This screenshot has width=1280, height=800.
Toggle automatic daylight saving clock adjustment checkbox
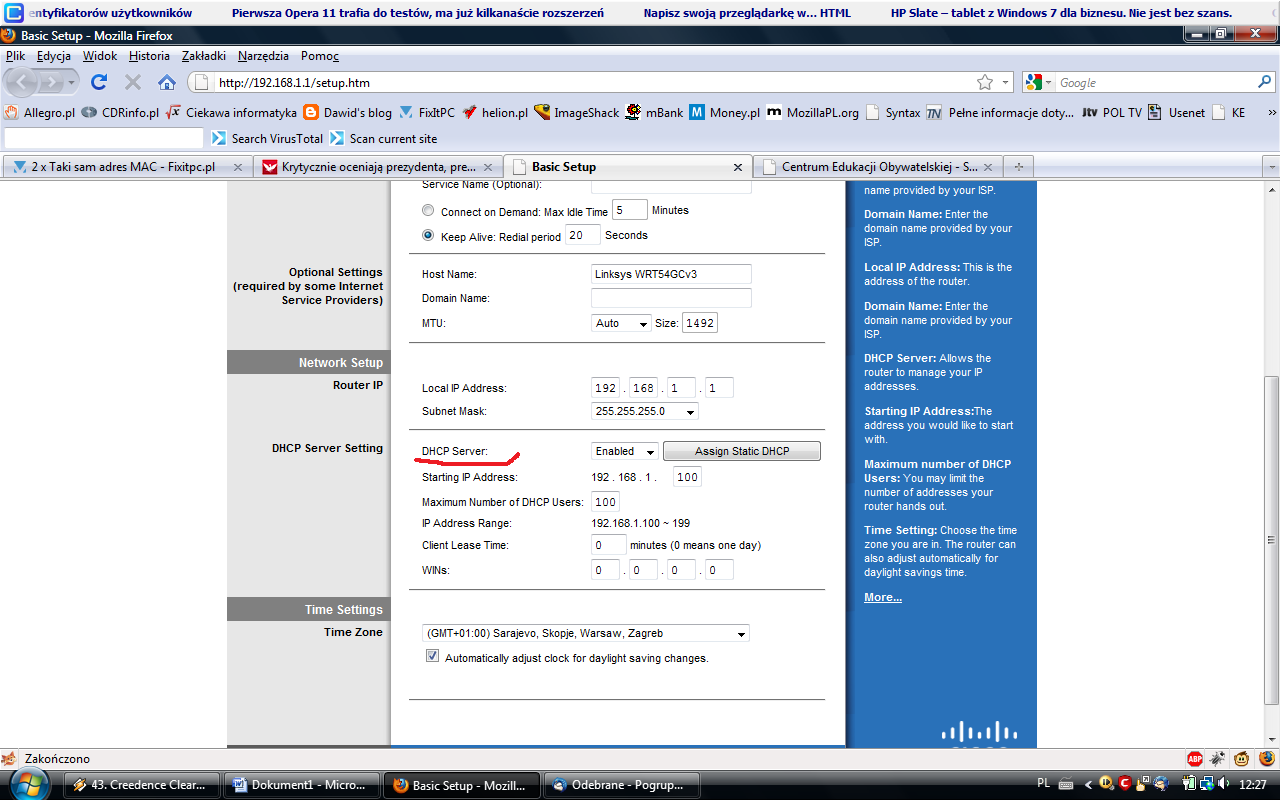point(432,657)
